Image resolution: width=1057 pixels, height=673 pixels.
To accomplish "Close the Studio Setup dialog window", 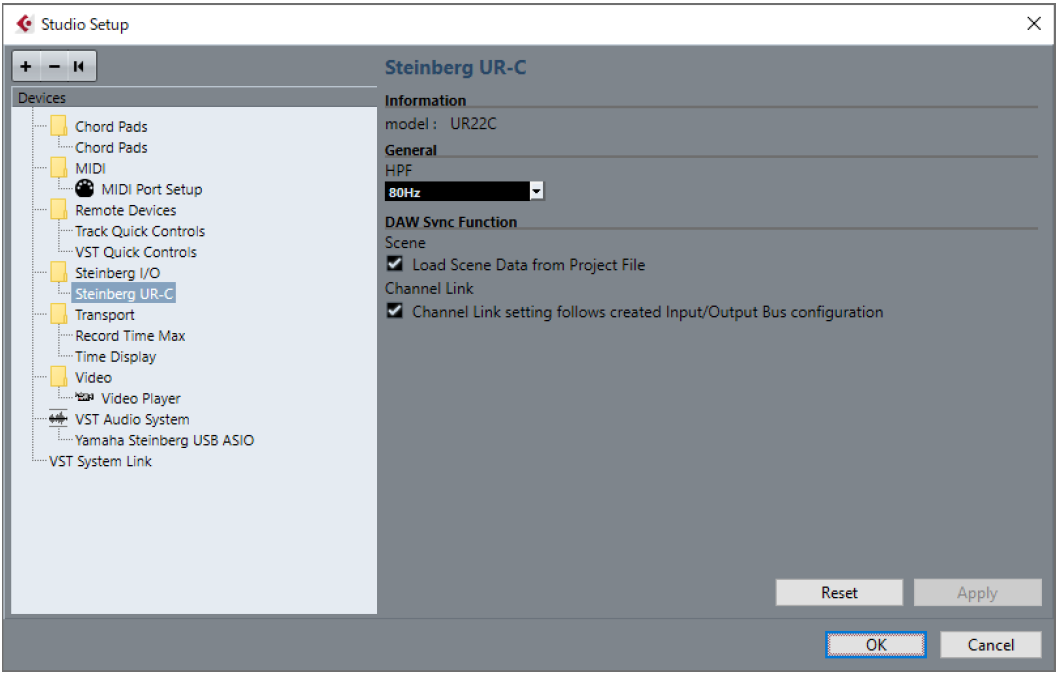I will tap(1034, 24).
